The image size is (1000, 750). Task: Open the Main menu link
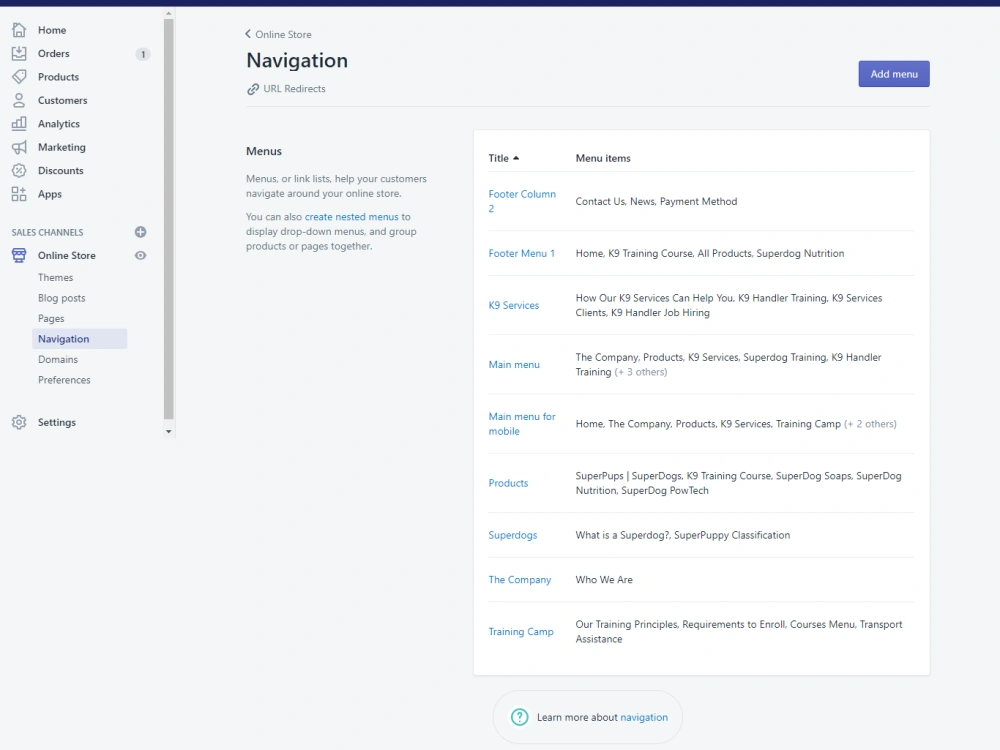tap(514, 365)
